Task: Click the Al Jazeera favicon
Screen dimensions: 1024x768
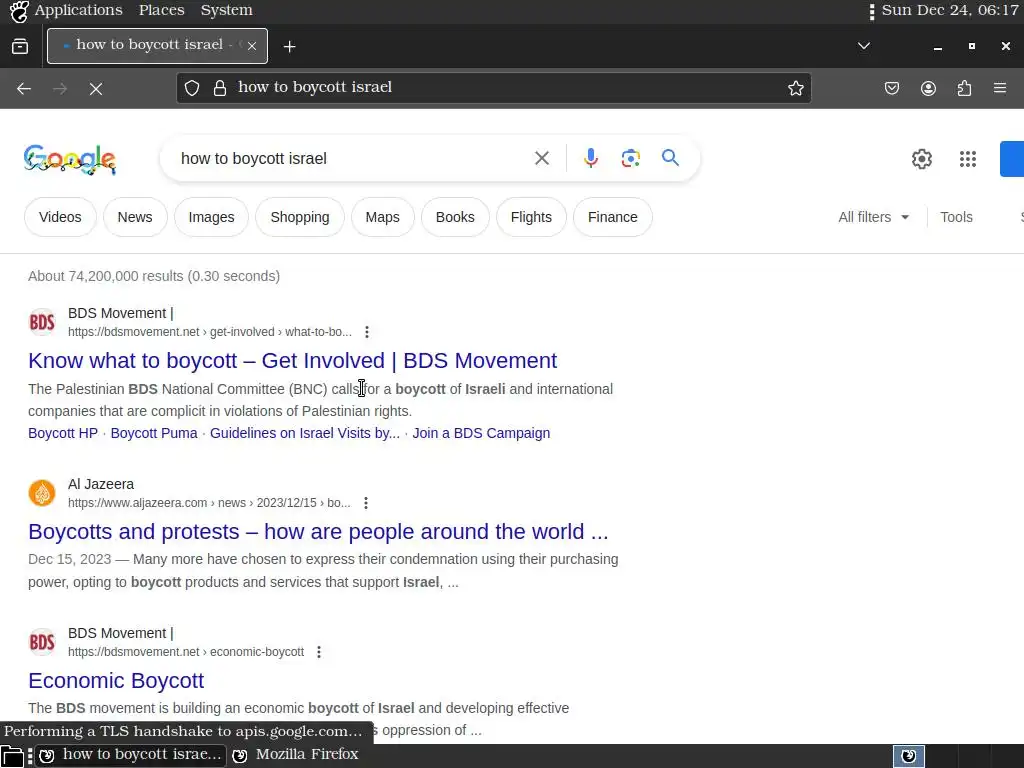Action: point(42,493)
